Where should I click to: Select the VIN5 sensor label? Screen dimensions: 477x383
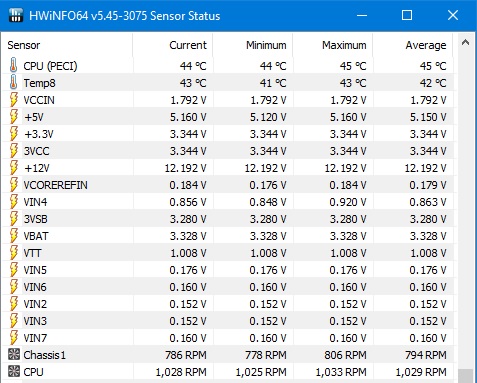(35, 270)
